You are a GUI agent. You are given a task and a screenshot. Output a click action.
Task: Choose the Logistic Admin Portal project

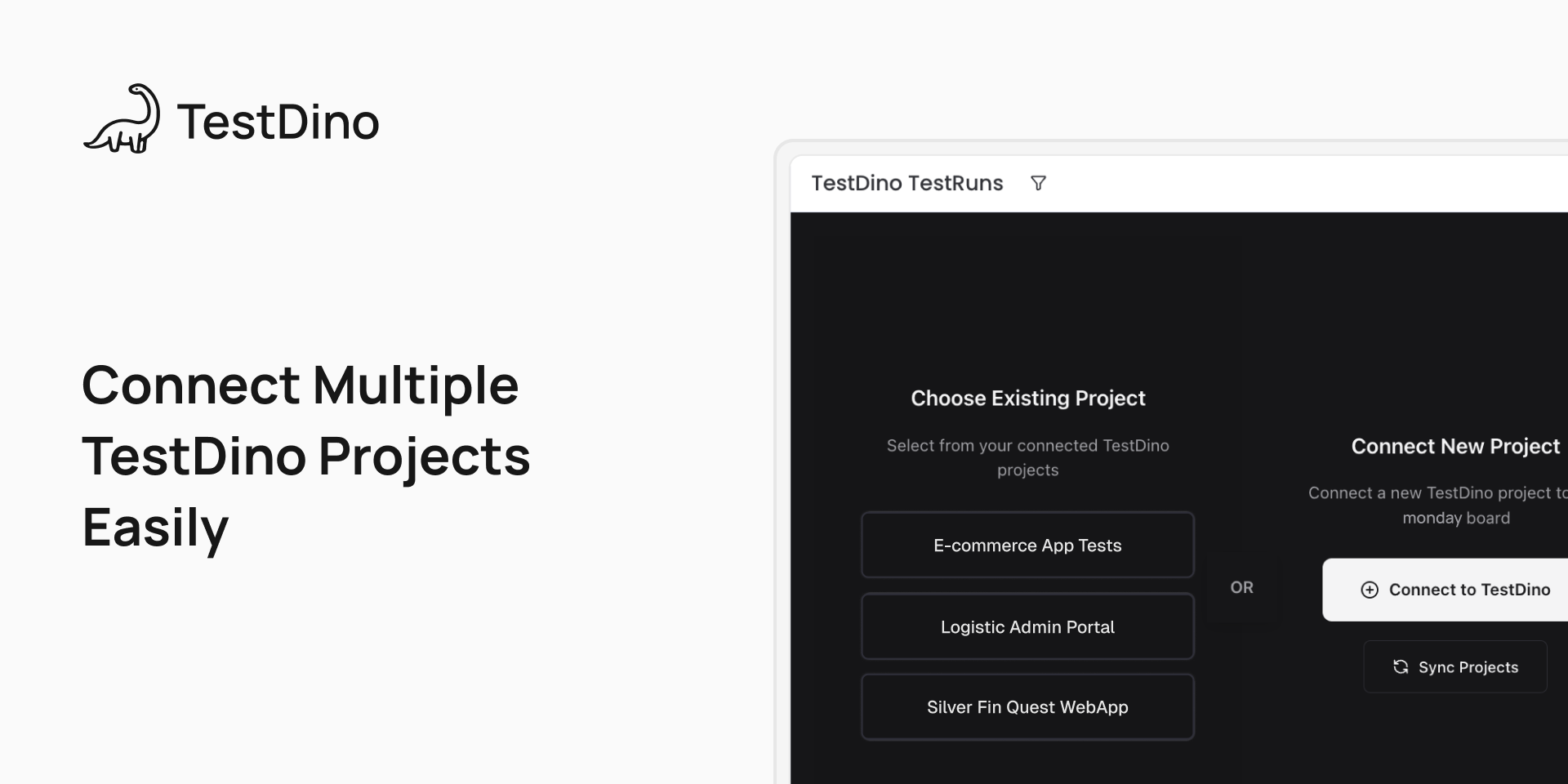tap(1027, 627)
